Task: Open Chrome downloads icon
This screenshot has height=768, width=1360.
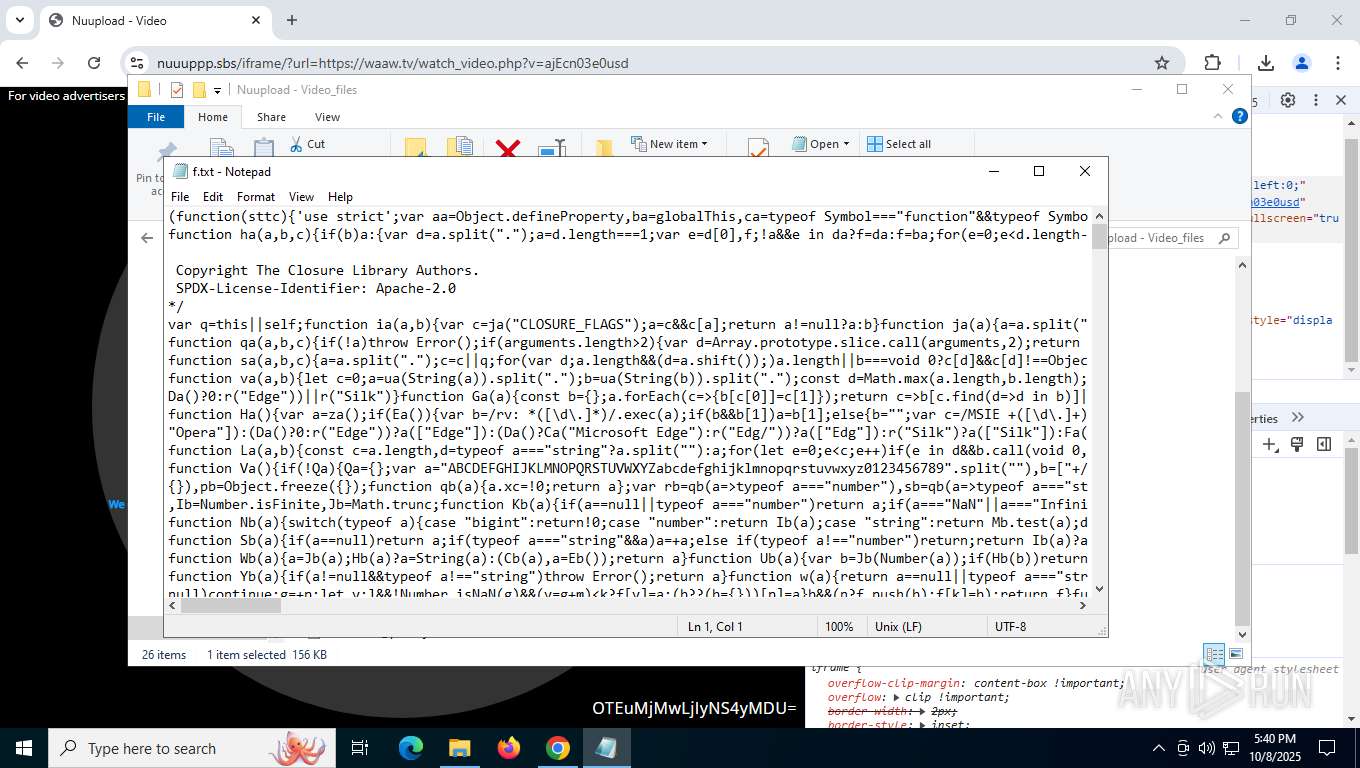Action: point(1266,63)
